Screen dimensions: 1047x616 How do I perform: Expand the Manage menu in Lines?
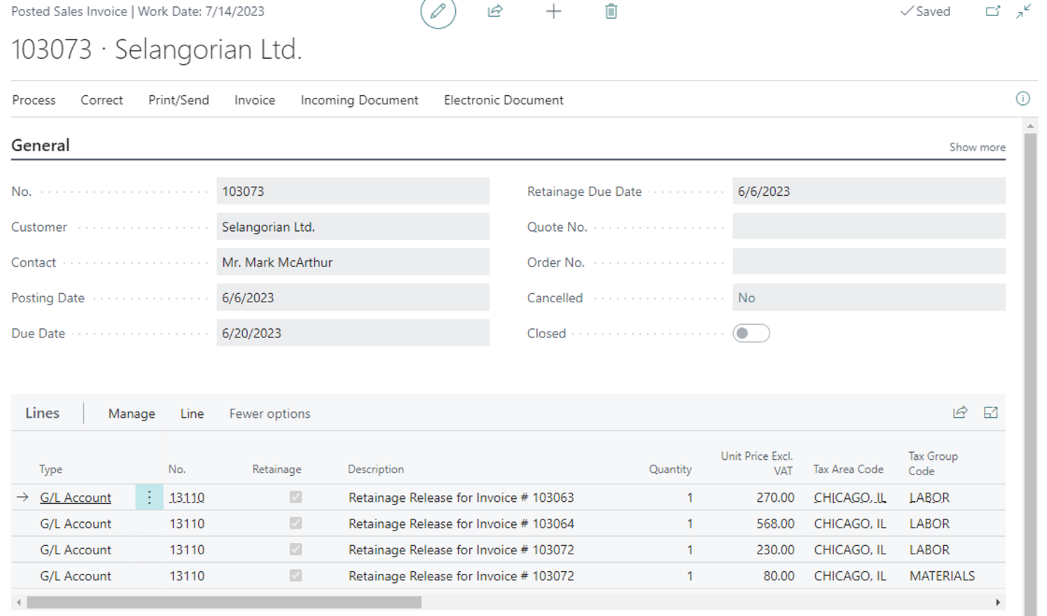[131, 414]
